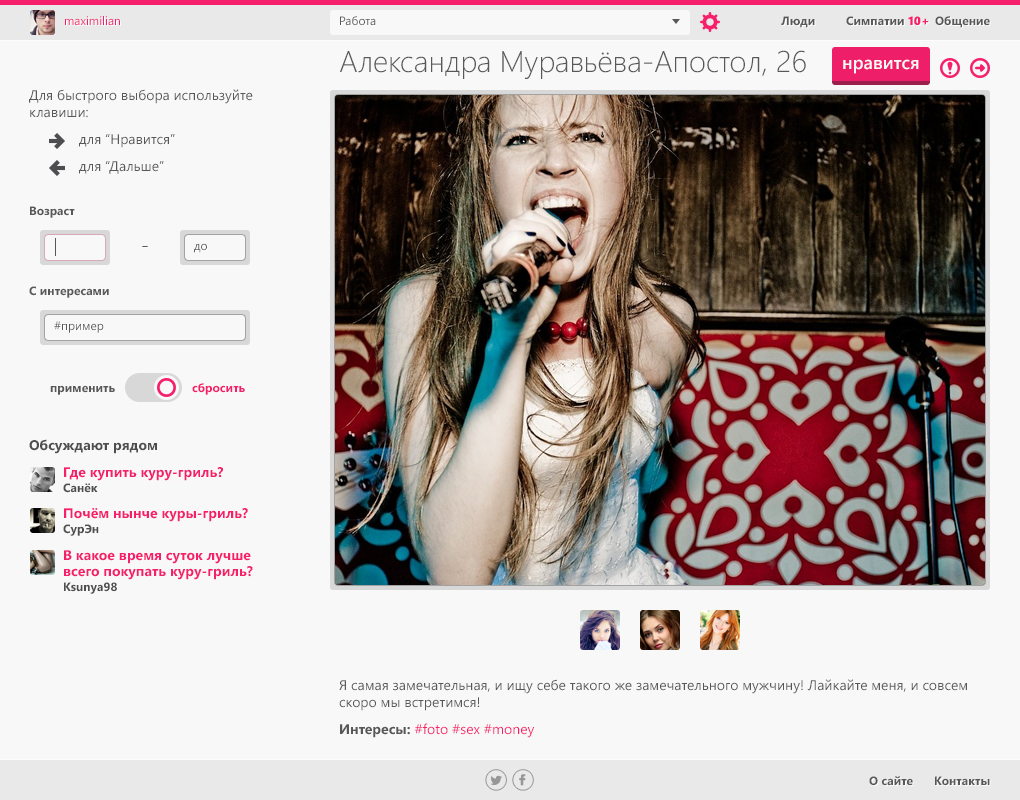This screenshot has height=800, width=1020.
Task: Open the Twitter link in the footer
Action: [x=496, y=780]
